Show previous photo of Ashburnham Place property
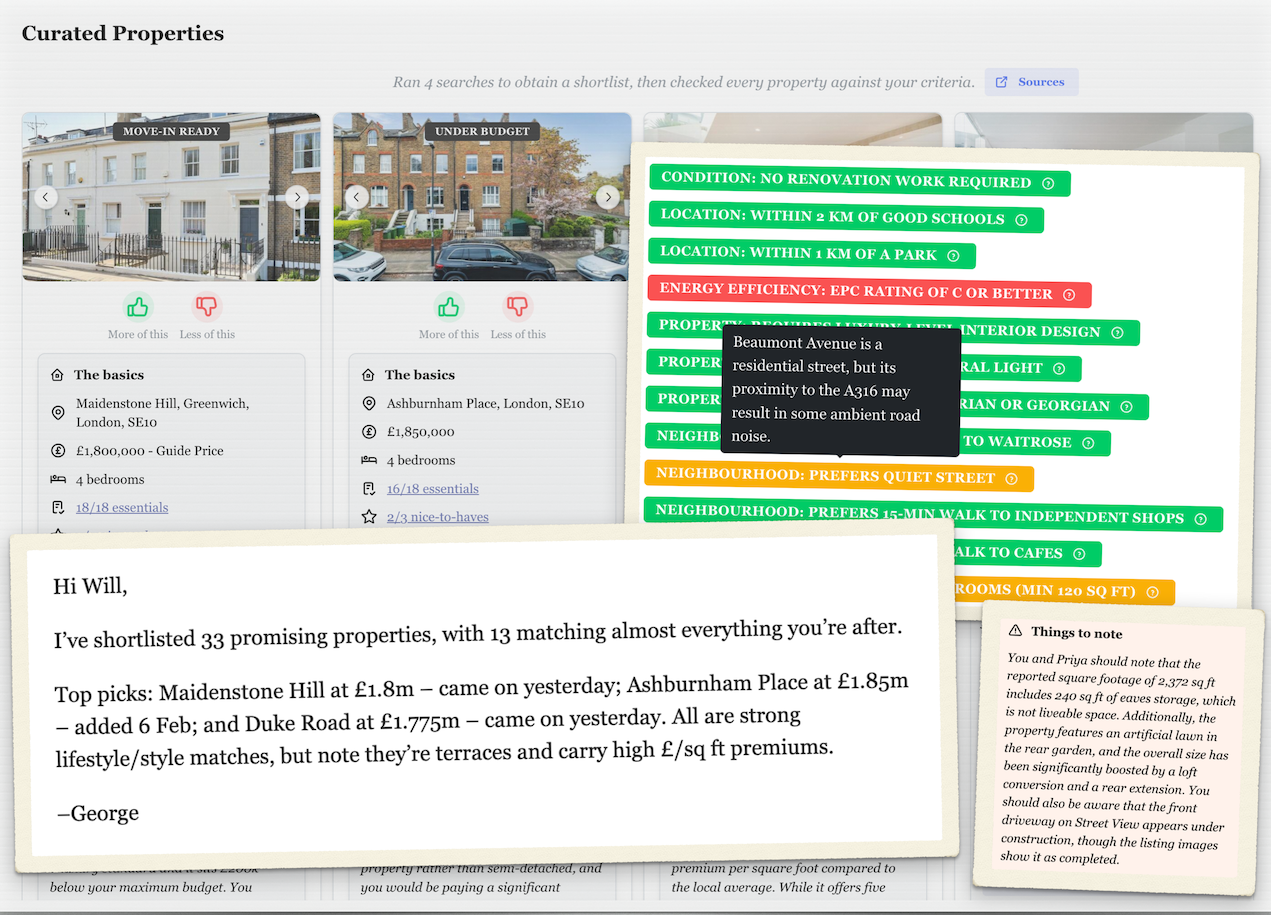This screenshot has height=915, width=1271. [x=357, y=197]
